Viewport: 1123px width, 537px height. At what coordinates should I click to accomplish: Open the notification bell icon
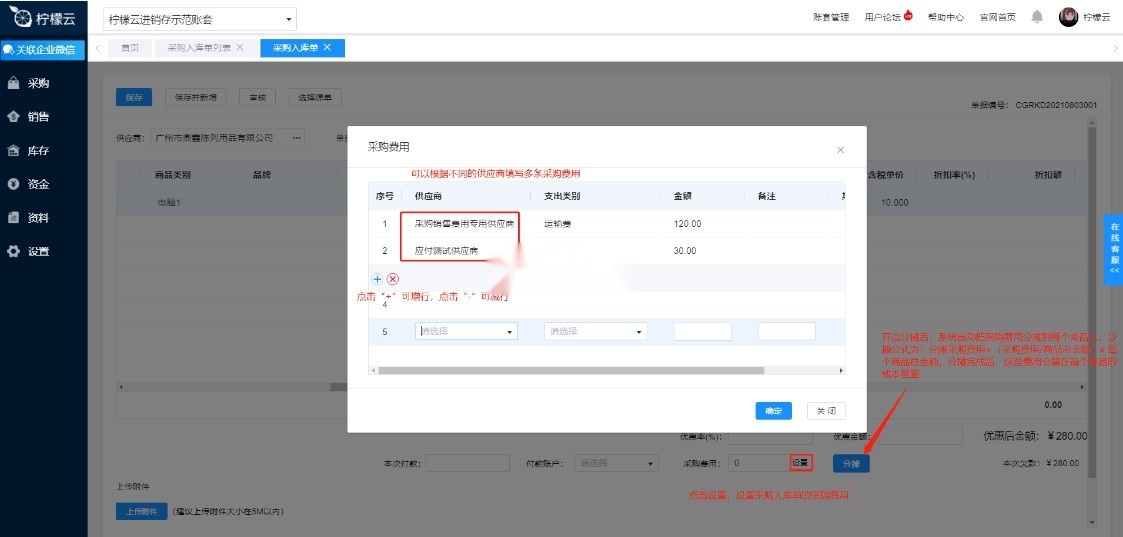pyautogui.click(x=1037, y=17)
